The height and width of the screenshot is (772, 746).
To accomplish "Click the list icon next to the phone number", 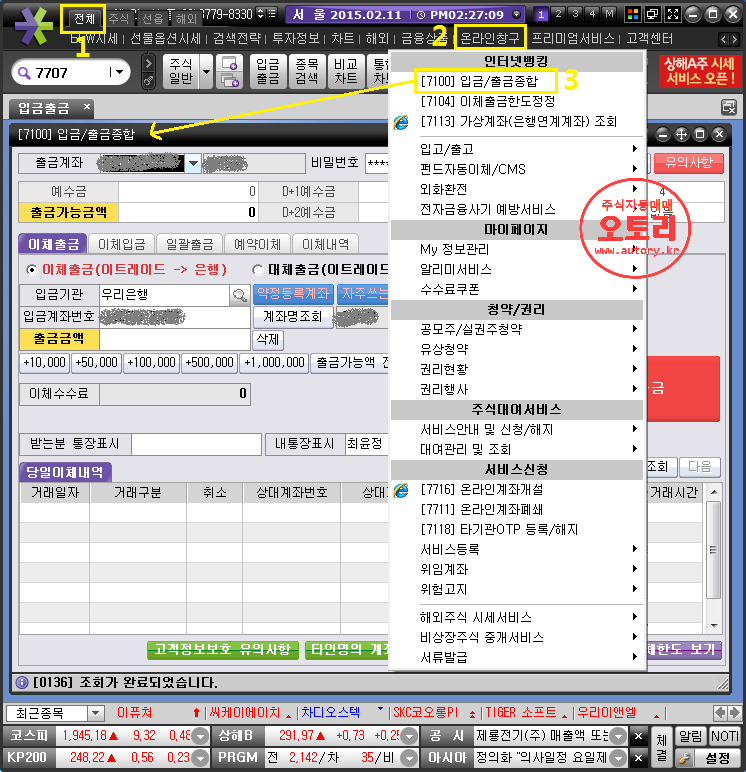I will pyautogui.click(x=272, y=14).
